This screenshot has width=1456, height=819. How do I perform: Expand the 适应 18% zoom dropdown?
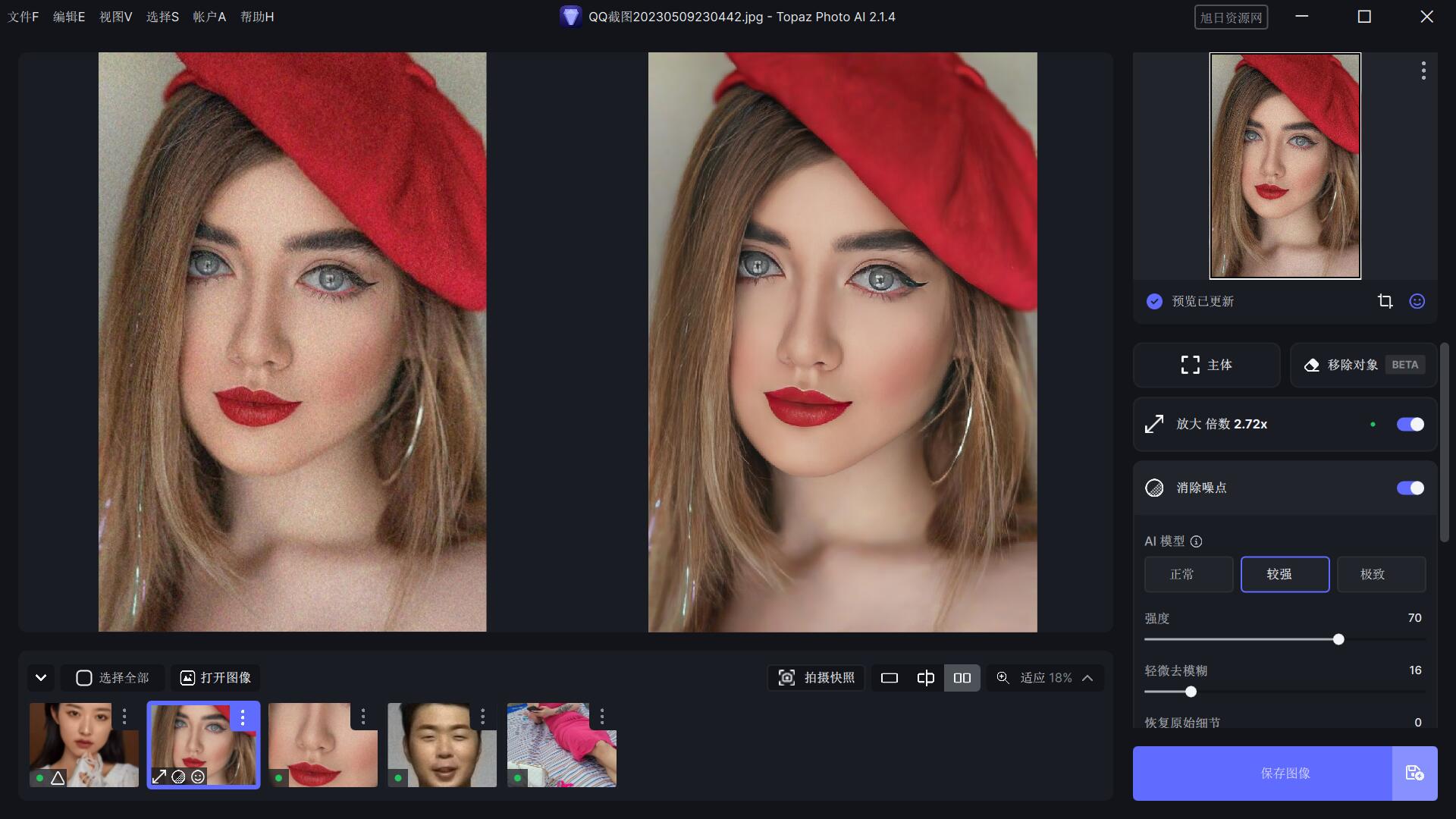click(1087, 678)
